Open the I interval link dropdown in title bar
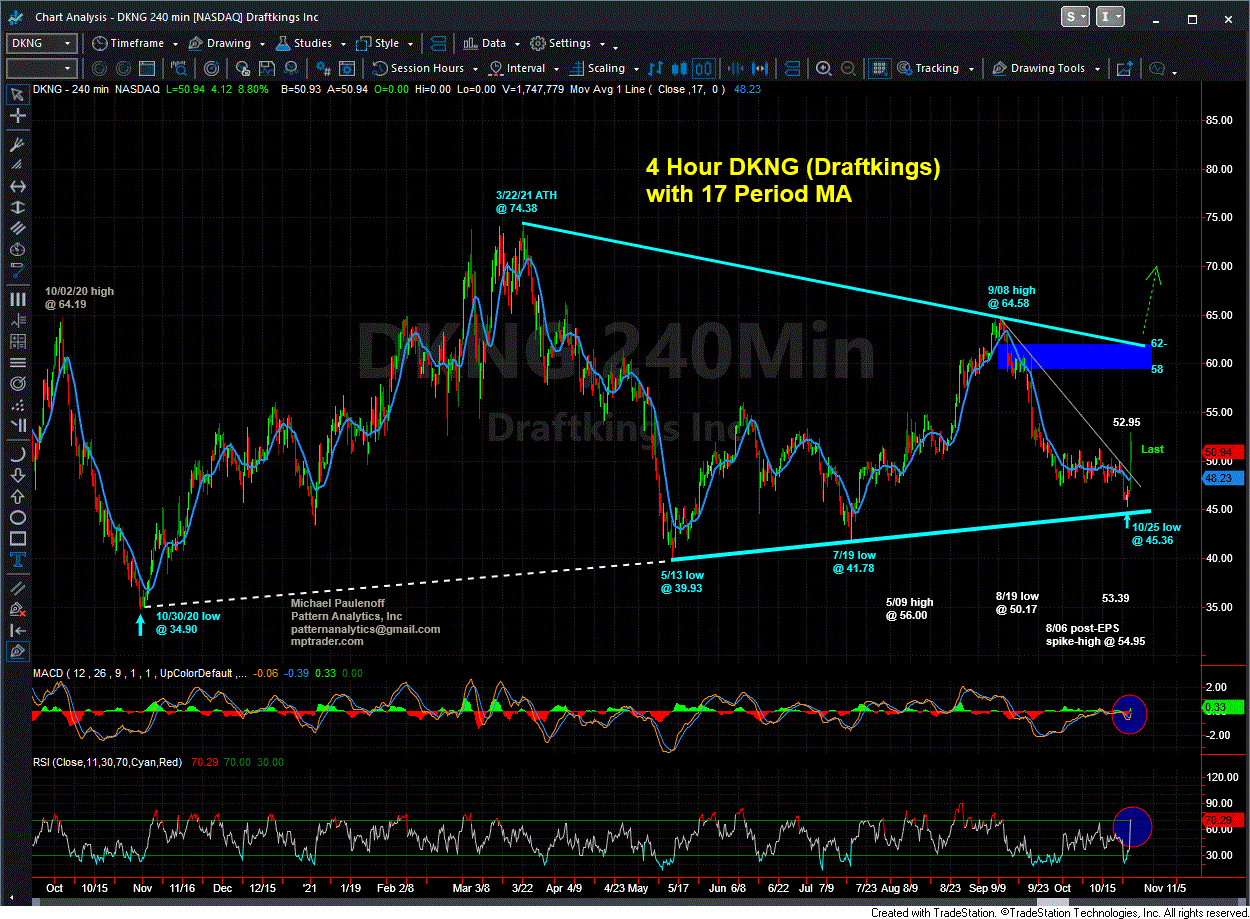This screenshot has width=1250, height=919. coord(1112,17)
